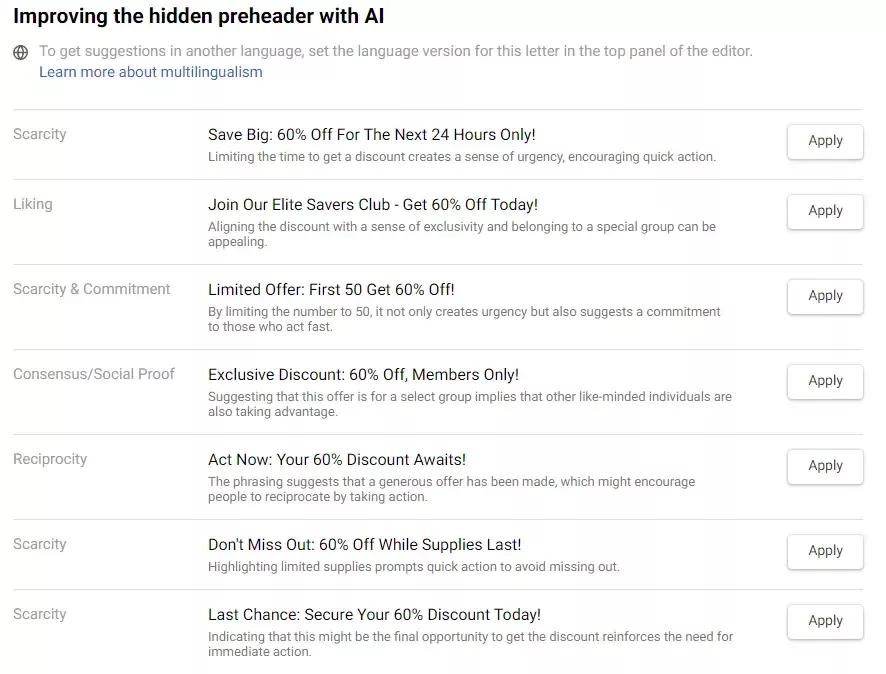
Task: Apply the Elite Savers Club suggestion
Action: tap(825, 211)
